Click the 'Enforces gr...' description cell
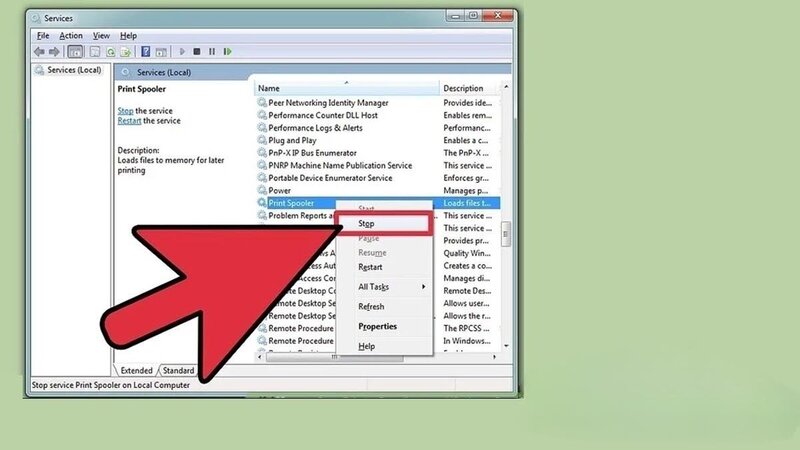 tap(466, 178)
